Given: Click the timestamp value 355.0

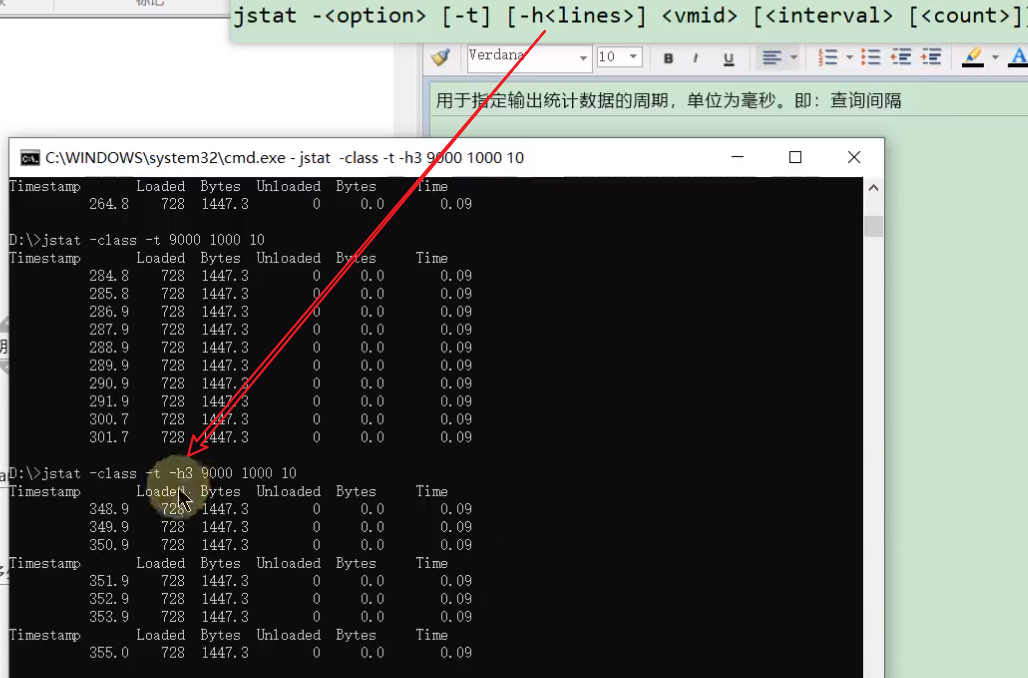Looking at the screenshot, I should (109, 652).
